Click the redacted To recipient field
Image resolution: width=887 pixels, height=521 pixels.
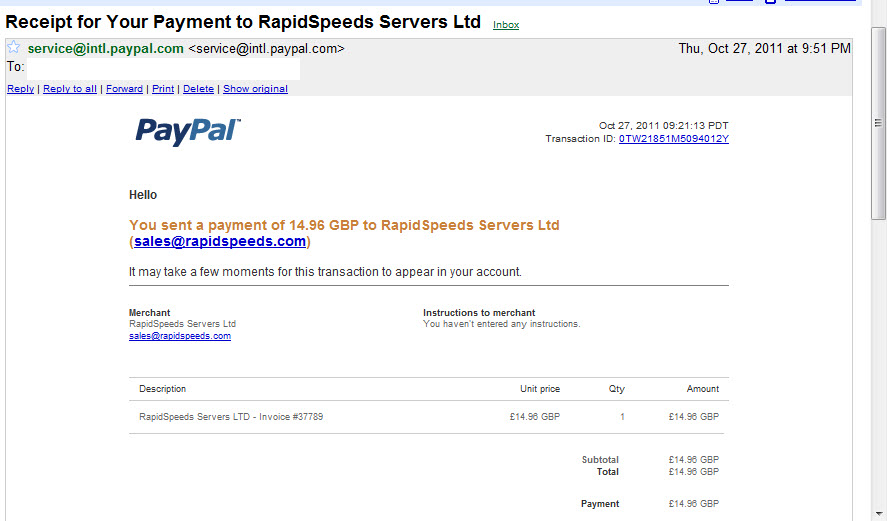click(x=163, y=69)
